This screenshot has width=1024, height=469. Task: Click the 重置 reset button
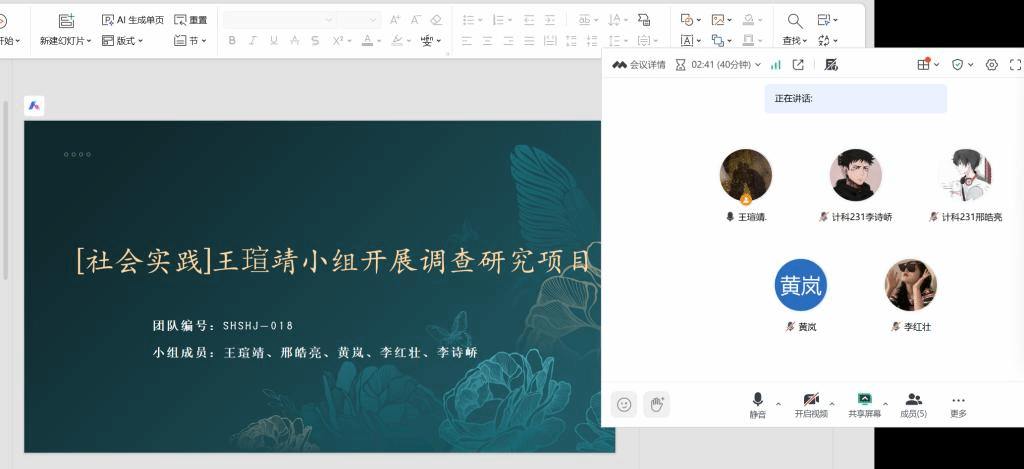(191, 20)
